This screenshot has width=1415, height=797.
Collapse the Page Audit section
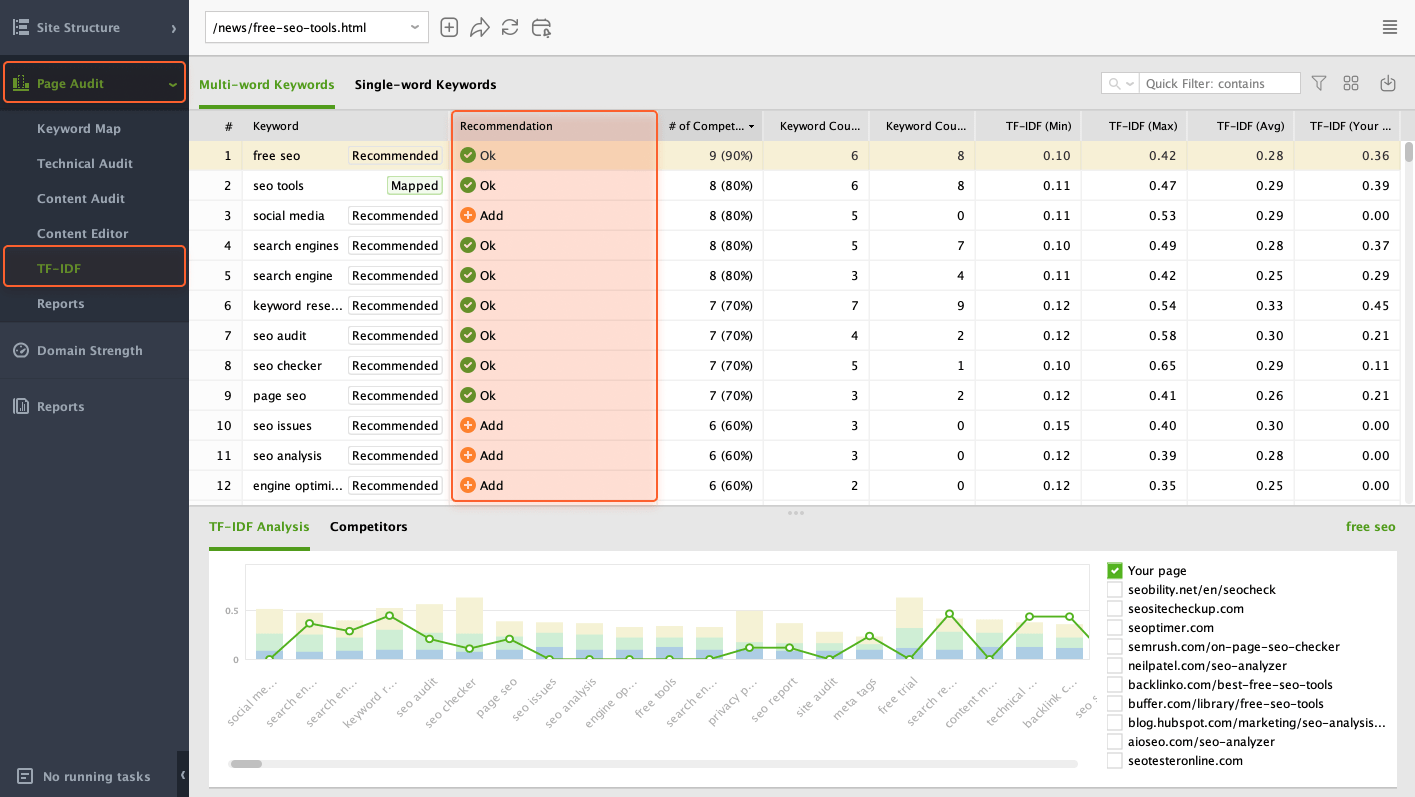point(173,85)
